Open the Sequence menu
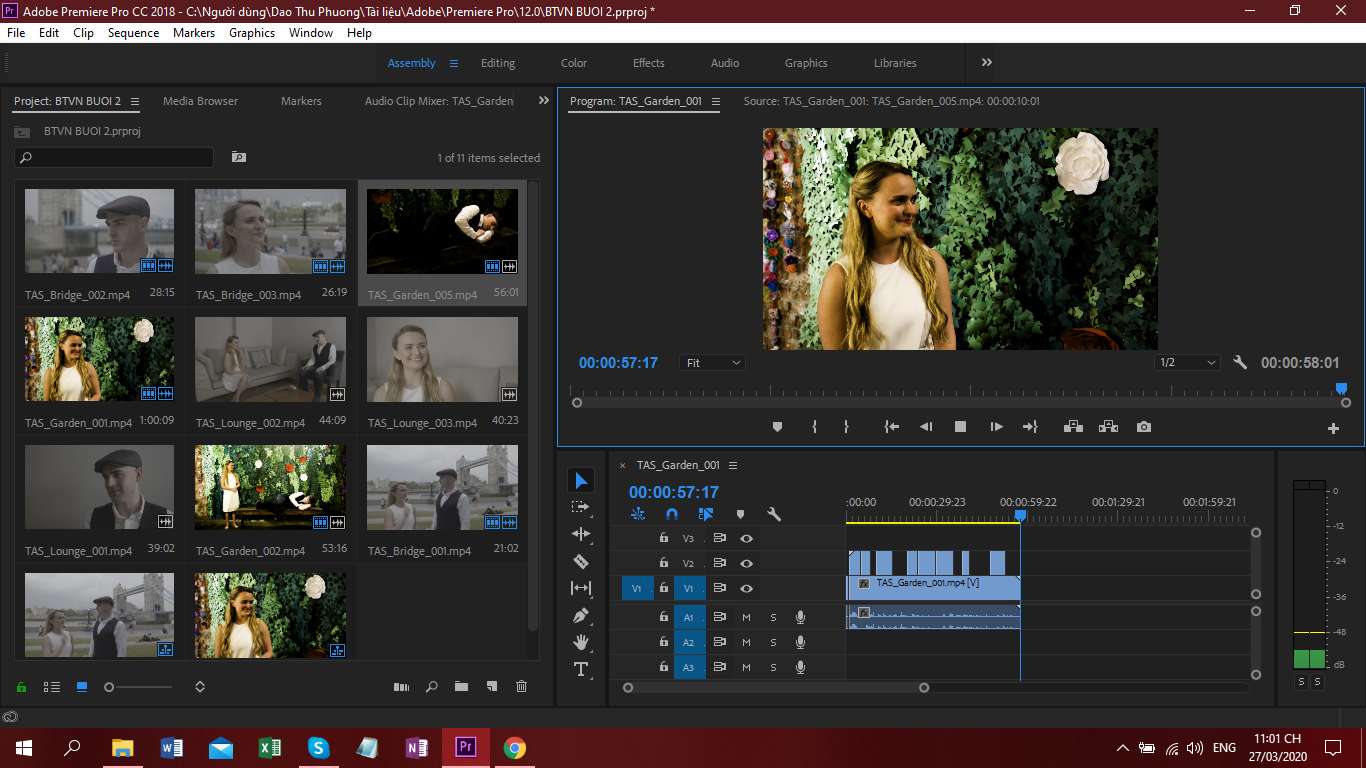 (x=133, y=33)
